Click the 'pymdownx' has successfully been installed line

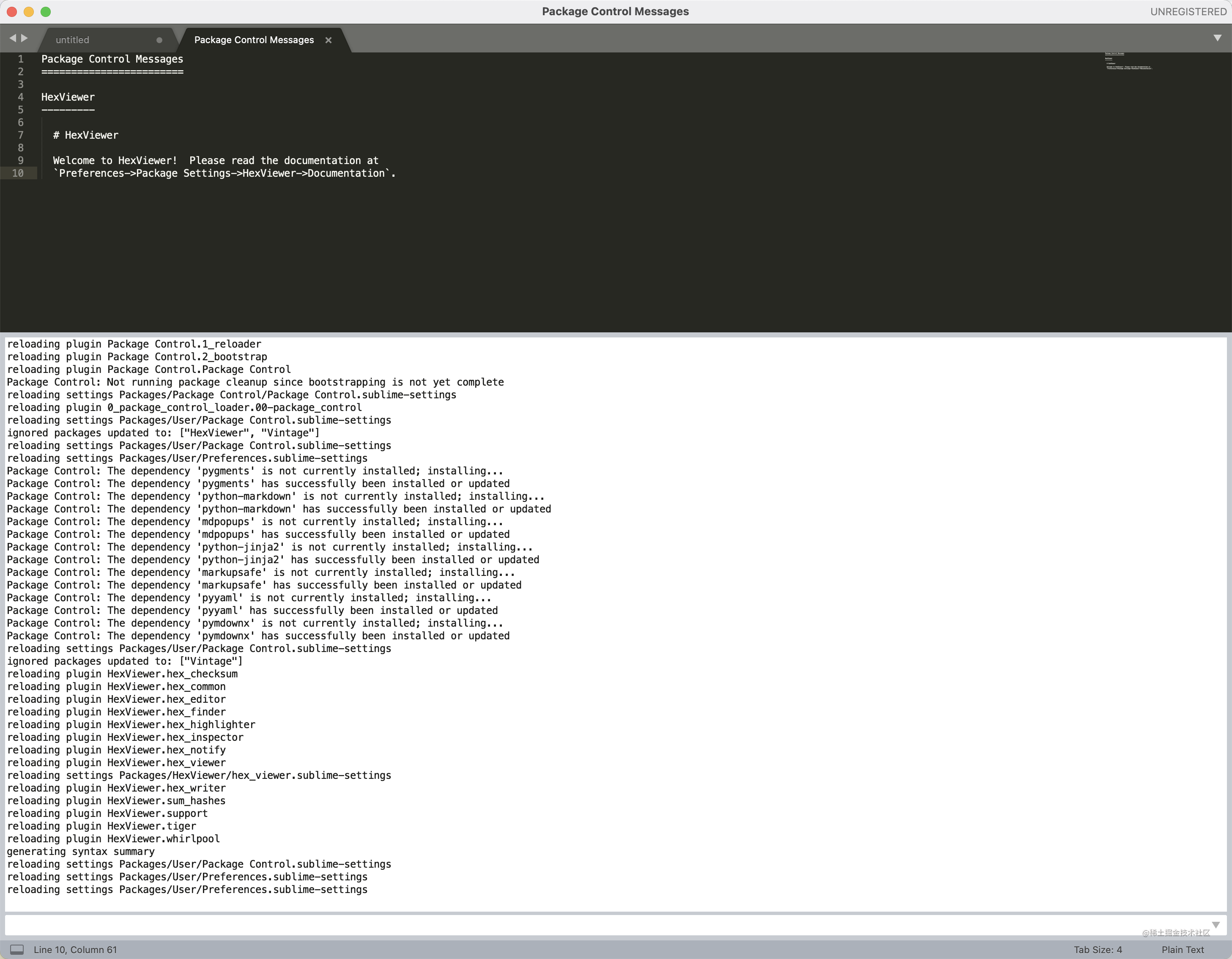coord(258,636)
